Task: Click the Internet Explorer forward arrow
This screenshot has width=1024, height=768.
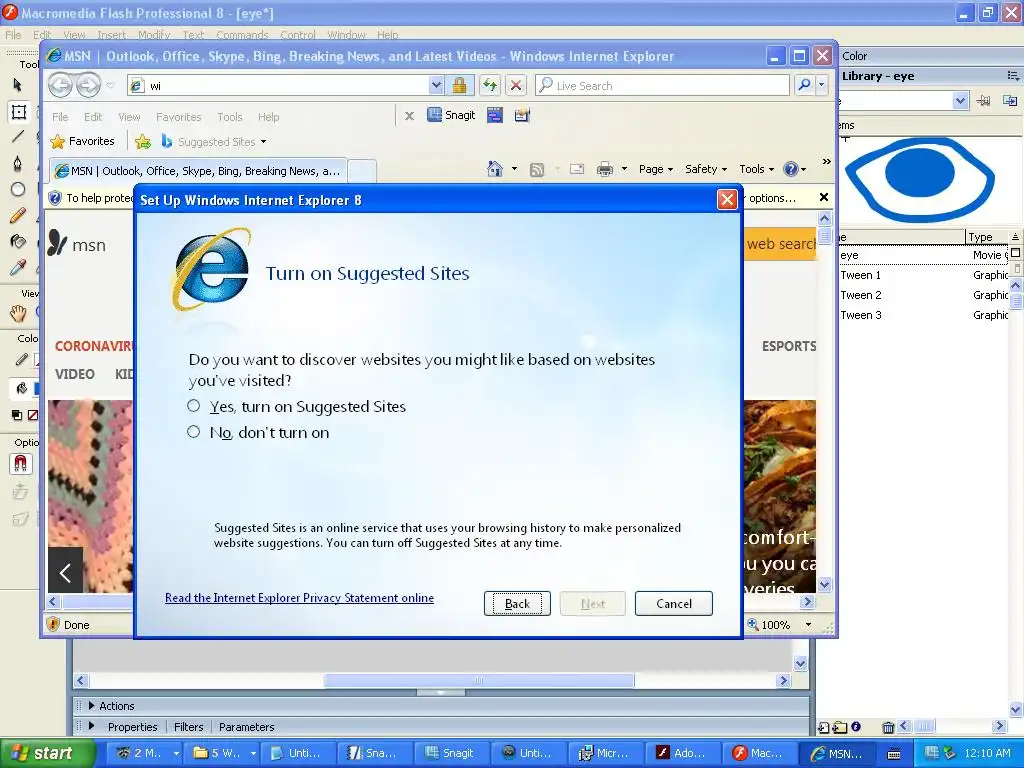Action: pos(88,85)
